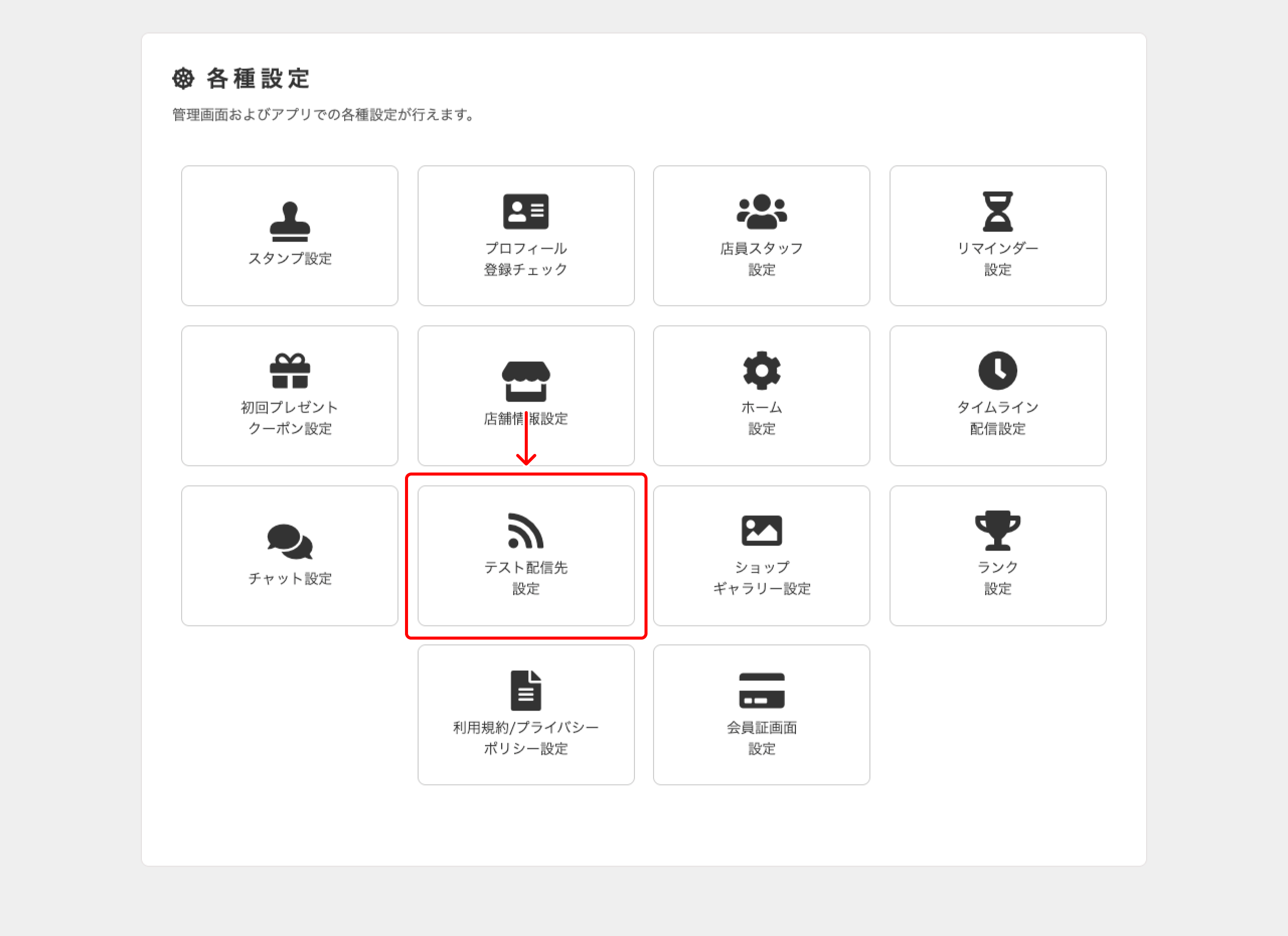Click the gear icon for ホーム設定
The image size is (1288, 936).
point(762,371)
